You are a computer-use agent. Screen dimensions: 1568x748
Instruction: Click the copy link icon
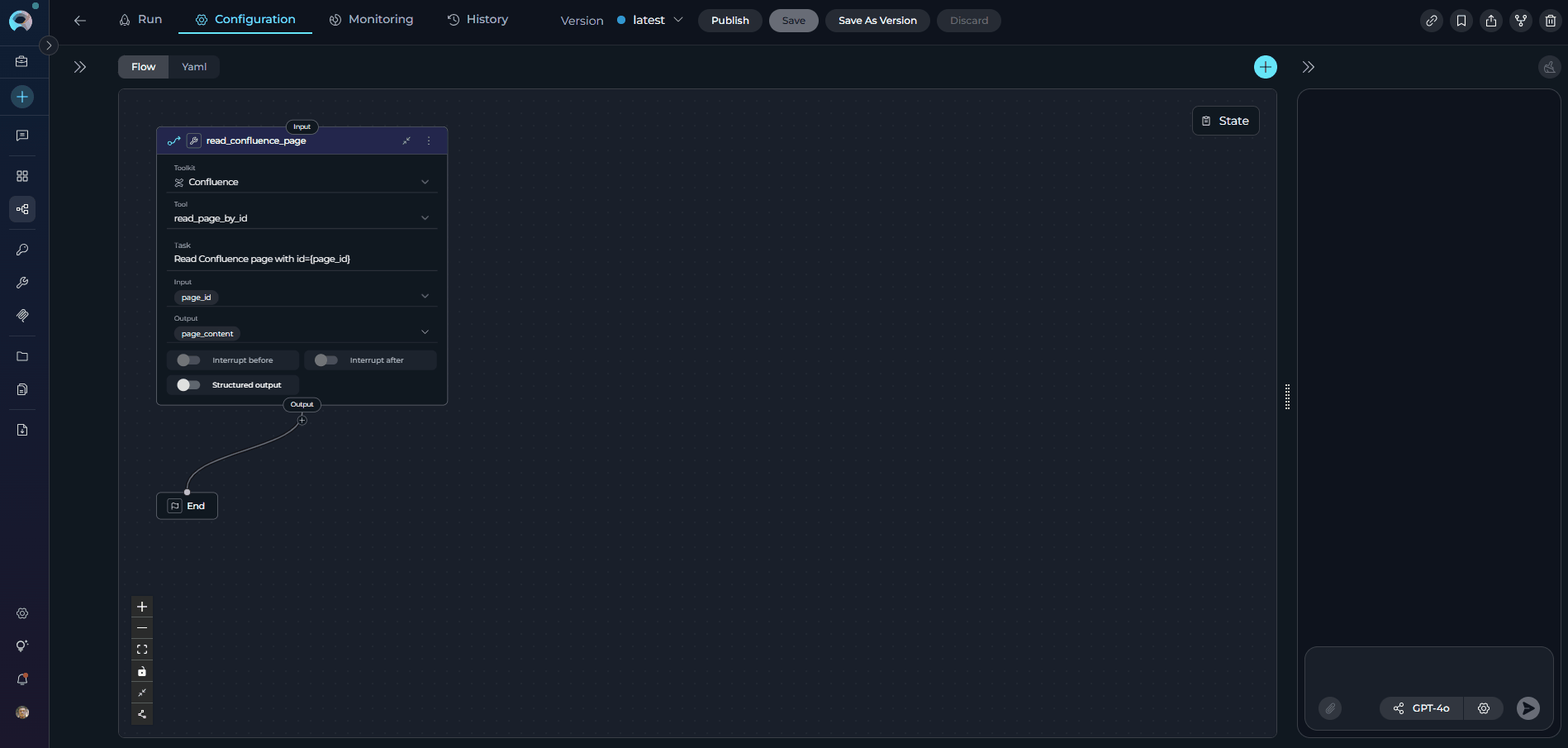coord(1431,21)
